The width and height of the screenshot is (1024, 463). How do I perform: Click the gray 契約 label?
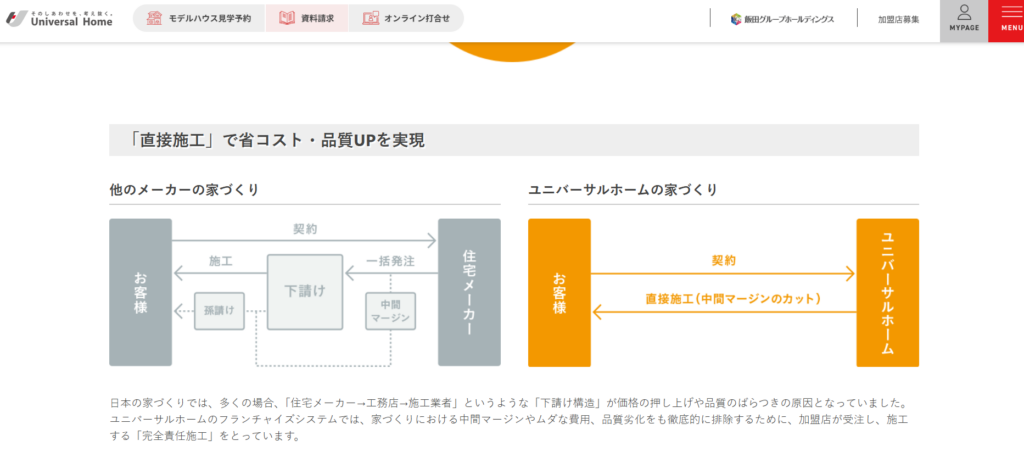pyautogui.click(x=305, y=230)
